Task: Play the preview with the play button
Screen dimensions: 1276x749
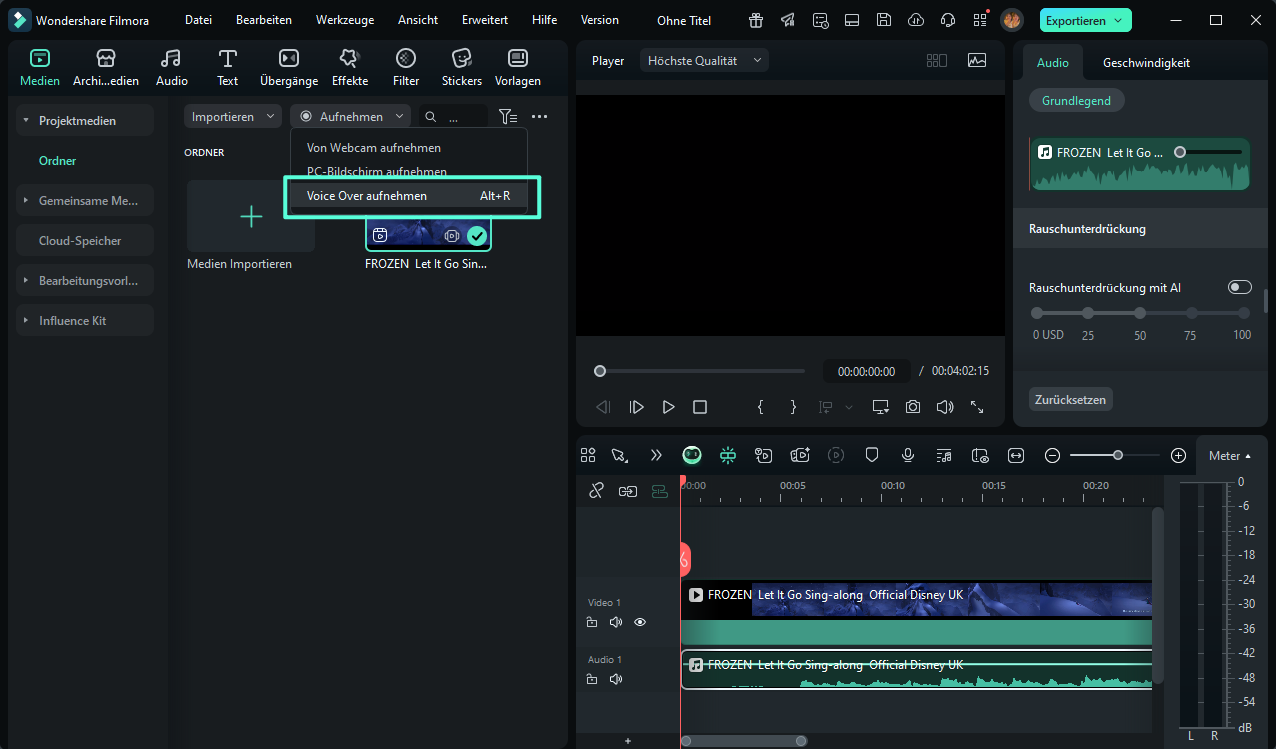Action: point(668,407)
